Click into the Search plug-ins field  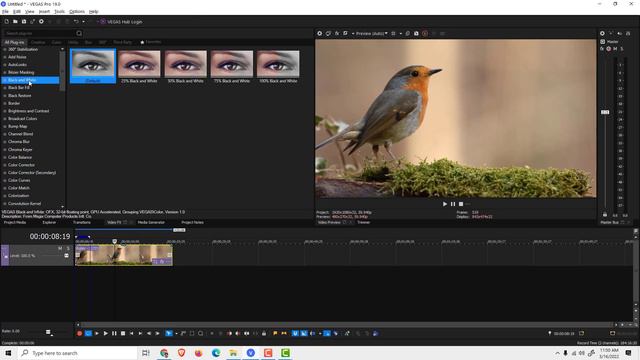(x=39, y=33)
